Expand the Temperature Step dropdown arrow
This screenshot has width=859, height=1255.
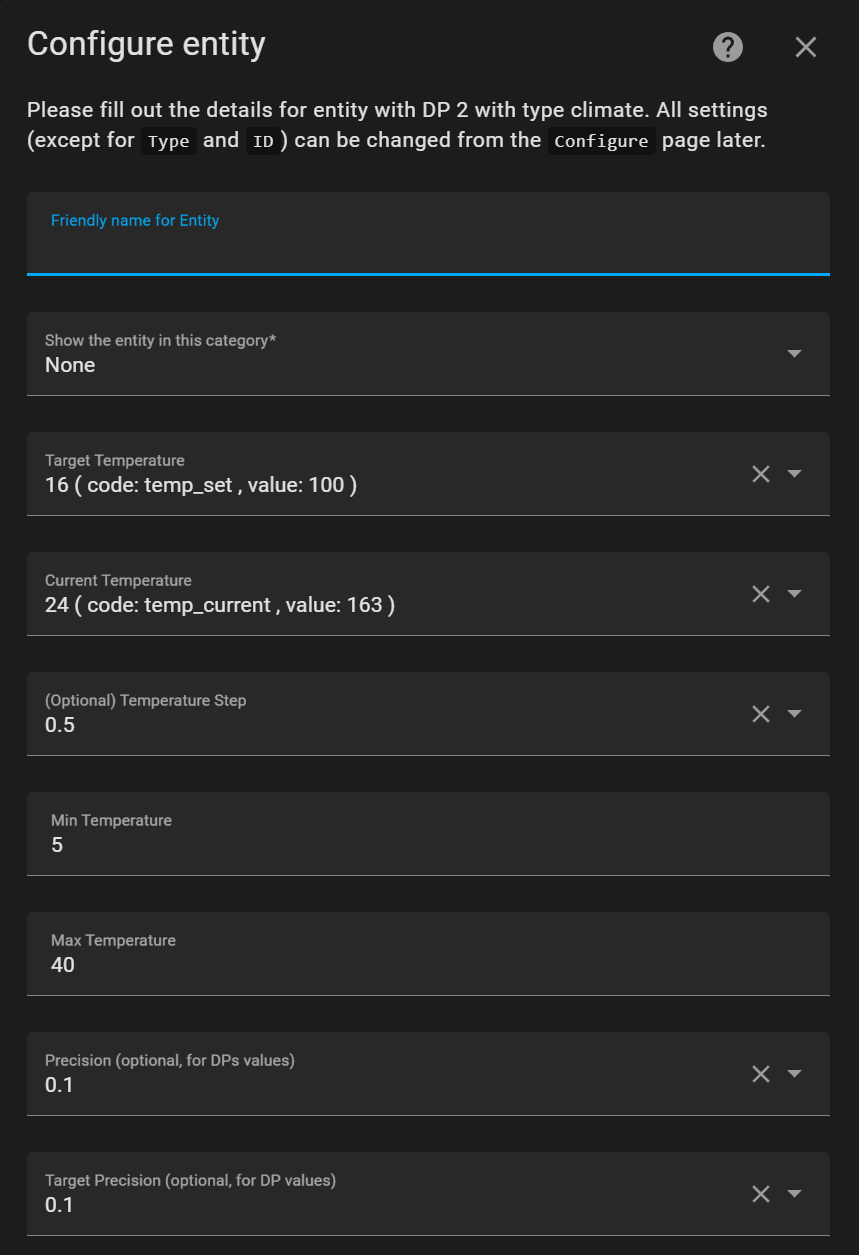[x=795, y=714]
